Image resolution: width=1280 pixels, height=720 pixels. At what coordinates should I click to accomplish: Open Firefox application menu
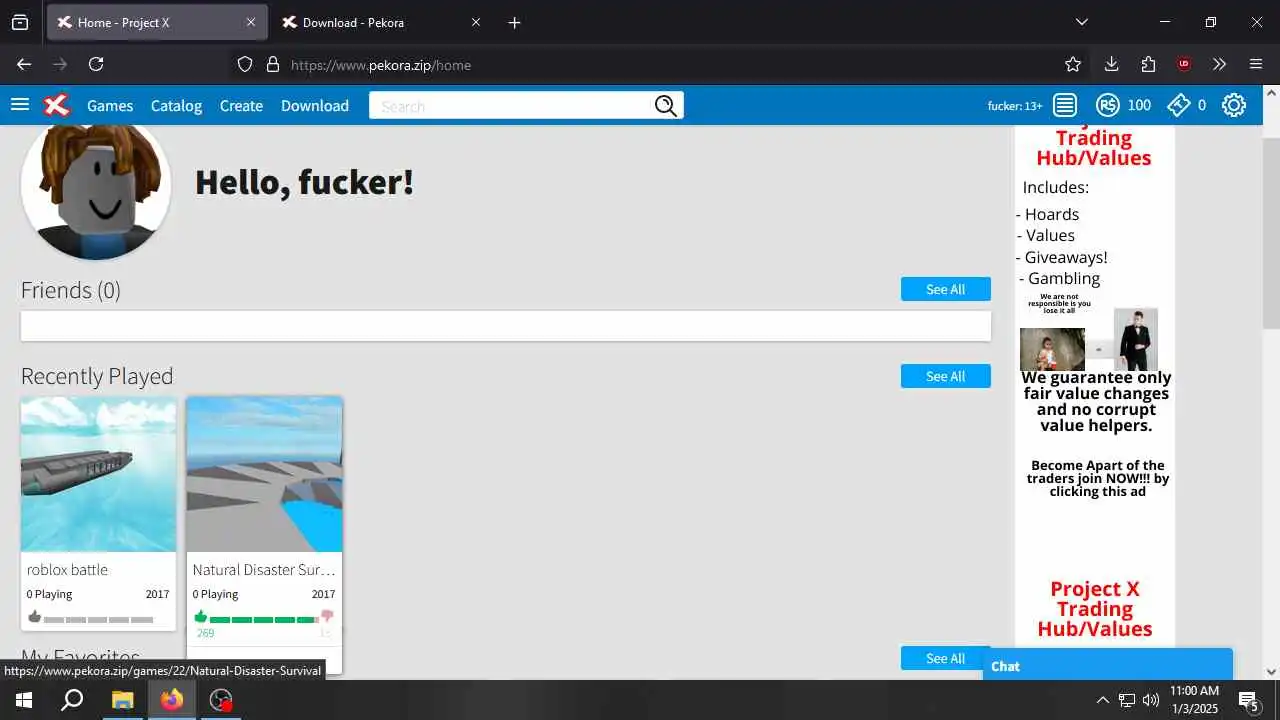click(x=1256, y=64)
